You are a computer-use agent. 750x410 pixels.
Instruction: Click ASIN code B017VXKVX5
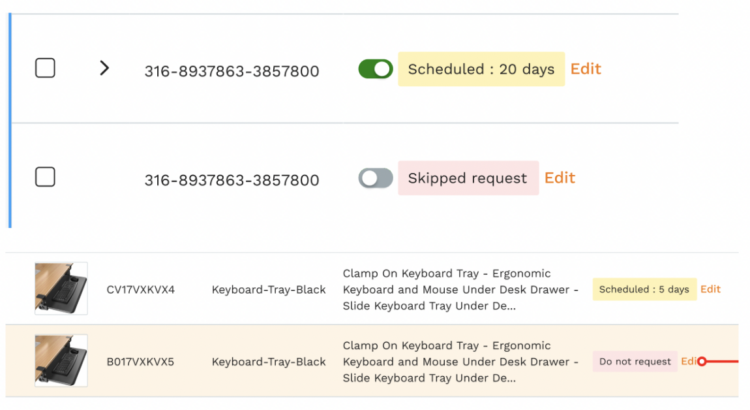point(140,362)
